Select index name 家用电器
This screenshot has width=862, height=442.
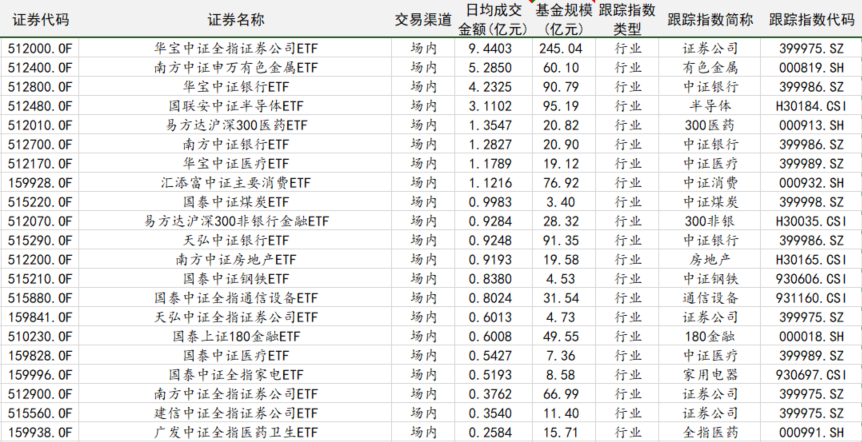[x=710, y=375]
